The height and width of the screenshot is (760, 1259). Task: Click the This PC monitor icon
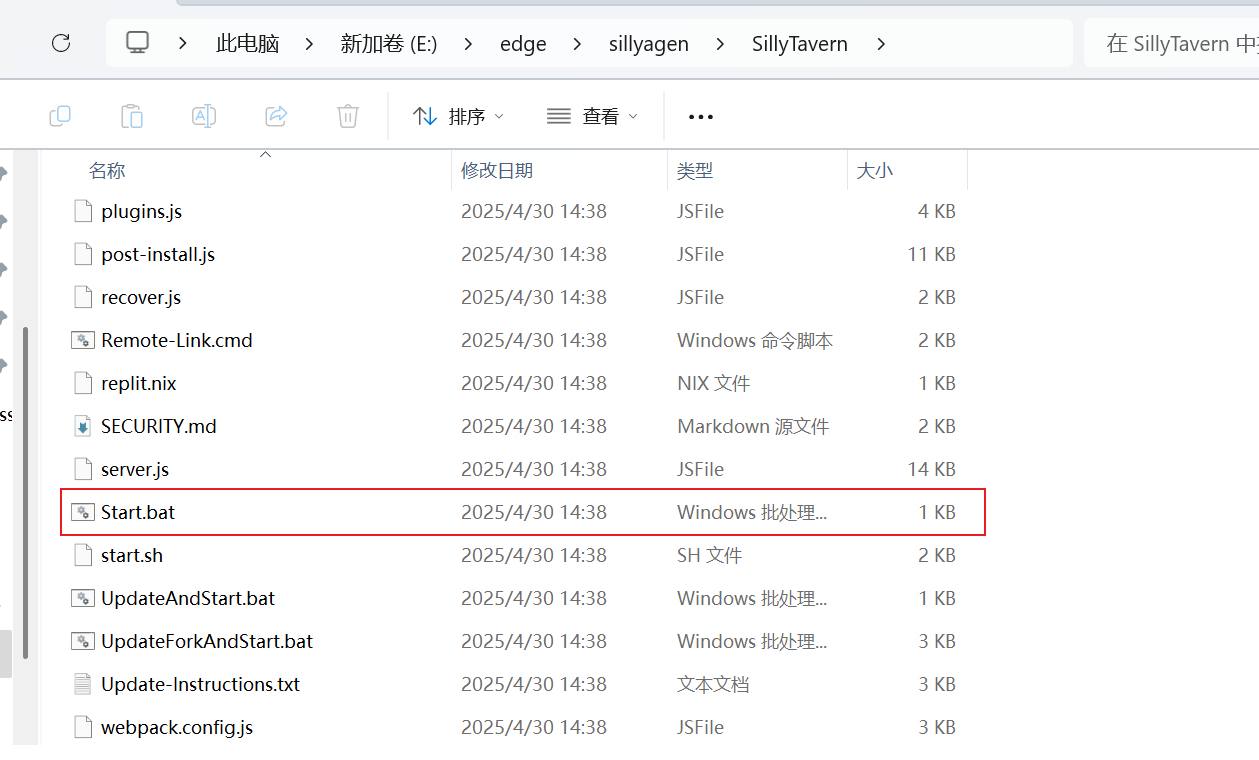(x=138, y=43)
